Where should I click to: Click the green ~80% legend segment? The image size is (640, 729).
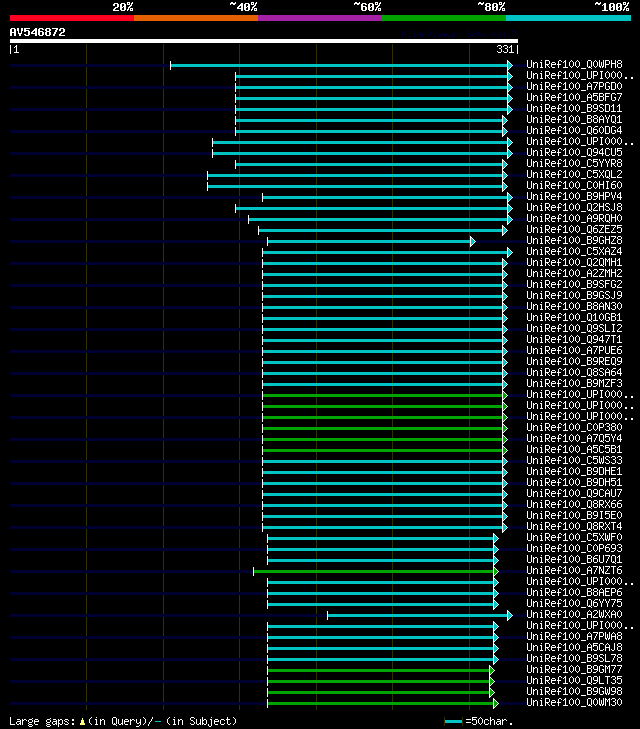click(444, 18)
